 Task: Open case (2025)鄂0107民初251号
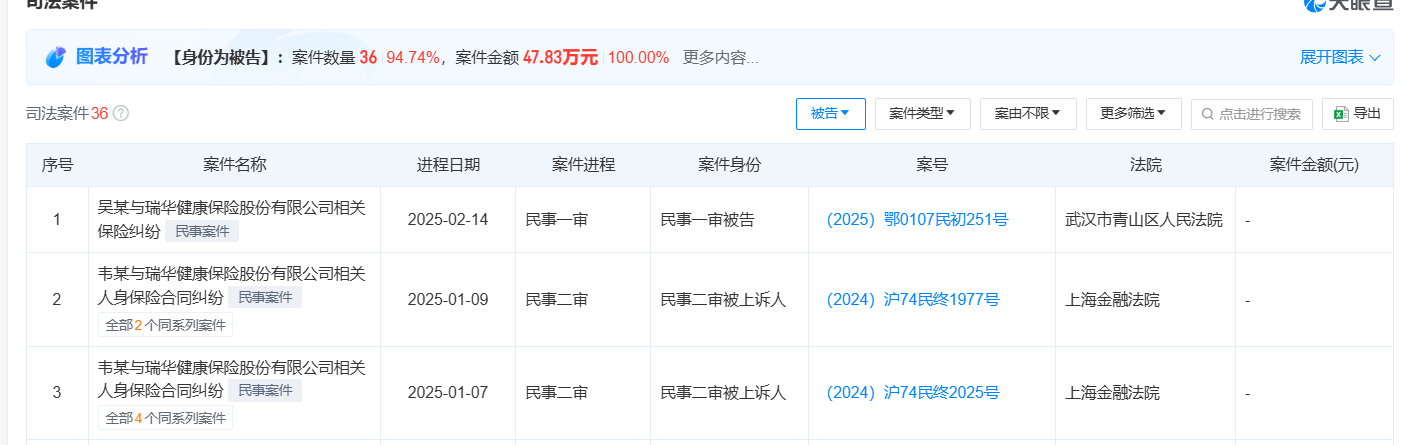pyautogui.click(x=918, y=220)
